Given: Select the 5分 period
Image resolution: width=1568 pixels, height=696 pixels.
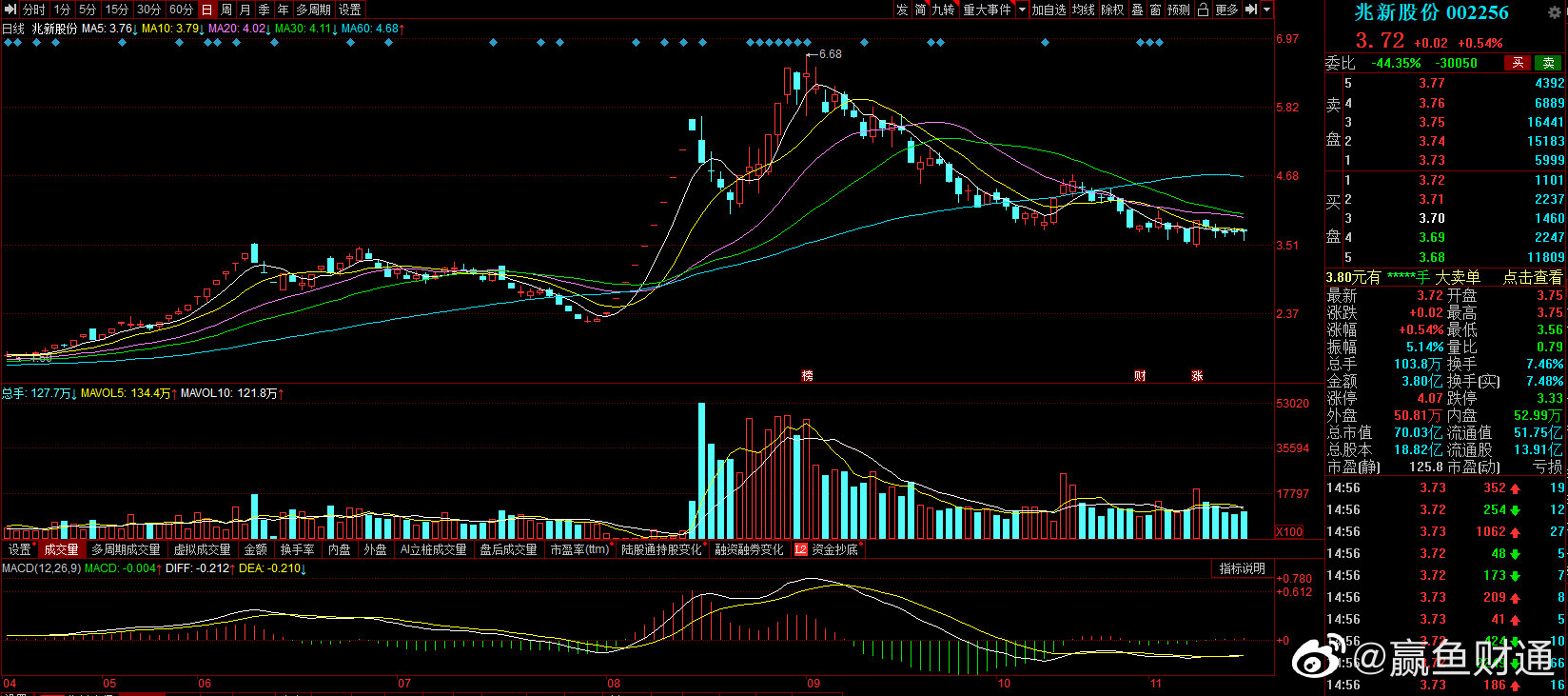Looking at the screenshot, I should click(x=88, y=10).
